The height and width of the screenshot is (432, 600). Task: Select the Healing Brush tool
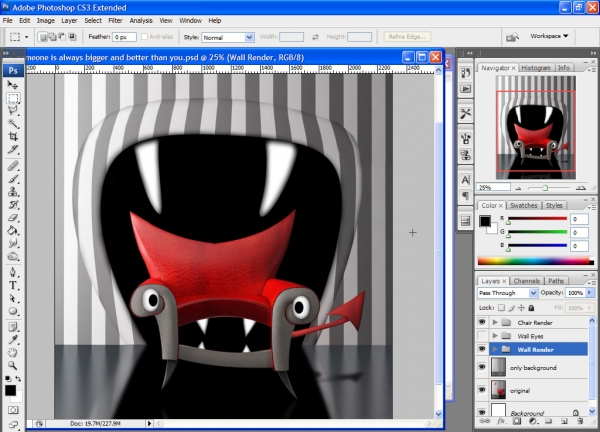pyautogui.click(x=13, y=166)
